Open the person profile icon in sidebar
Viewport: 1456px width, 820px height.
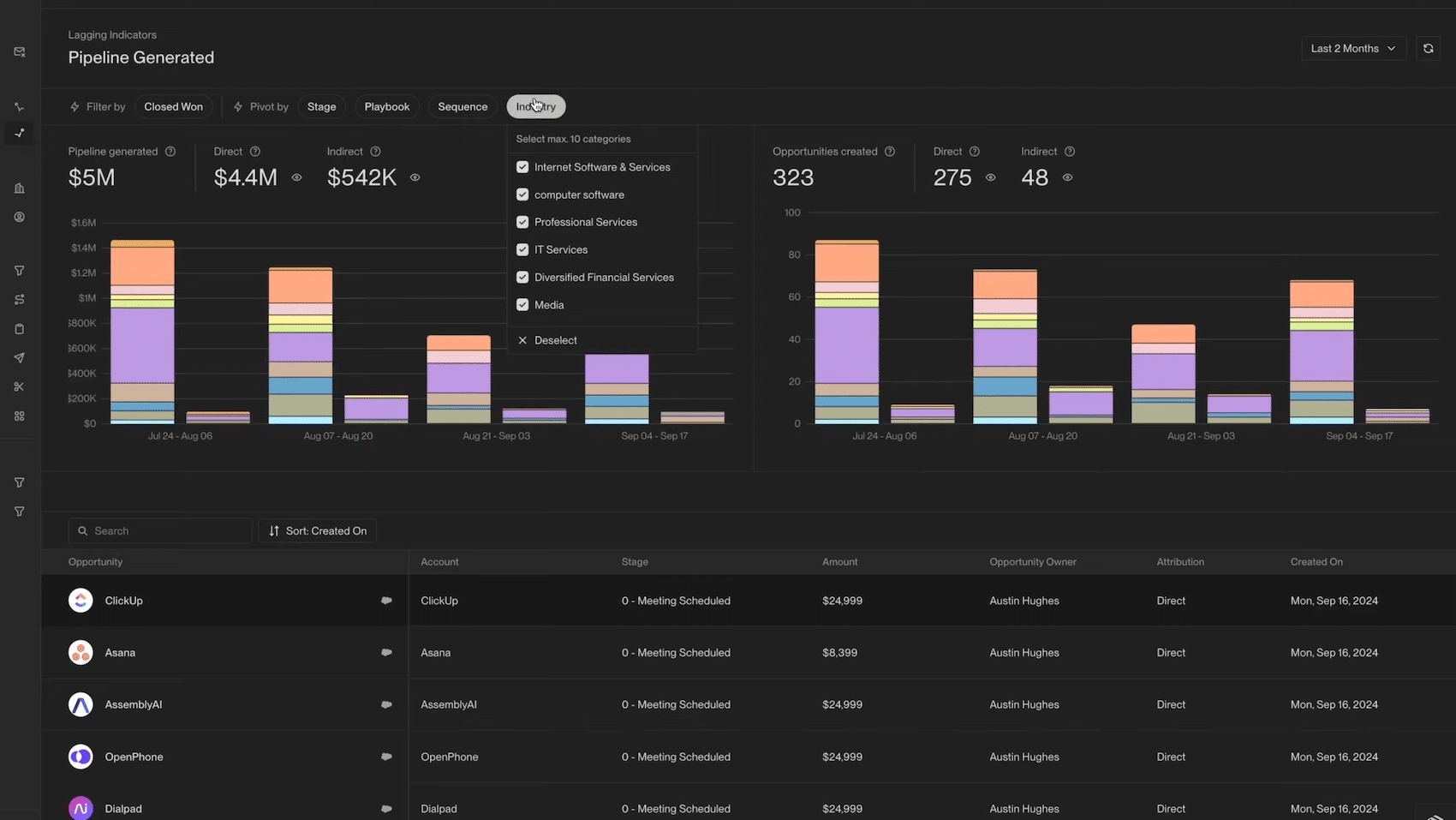pyautogui.click(x=19, y=218)
